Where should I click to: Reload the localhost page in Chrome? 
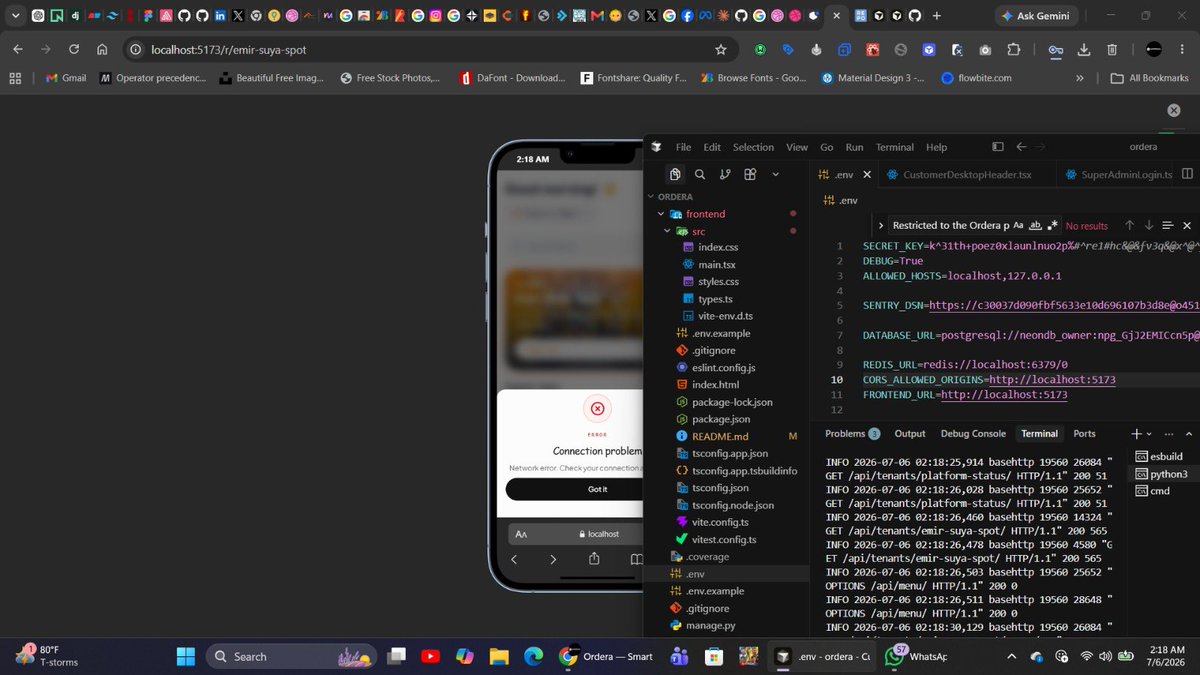74,49
